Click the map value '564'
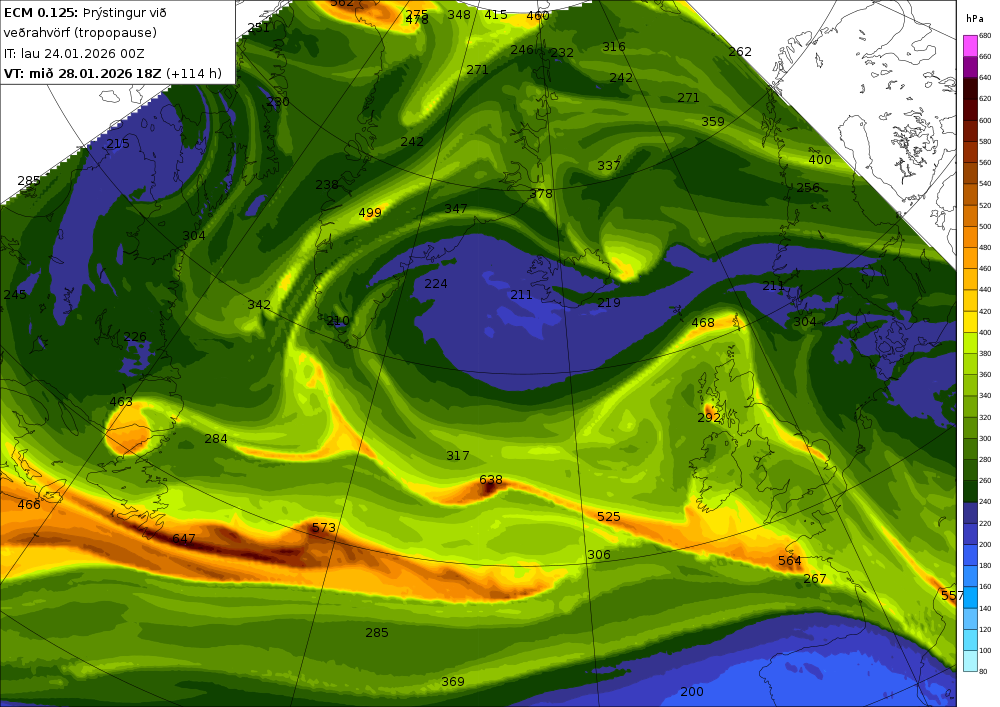Image resolution: width=1000 pixels, height=707 pixels. [x=790, y=560]
